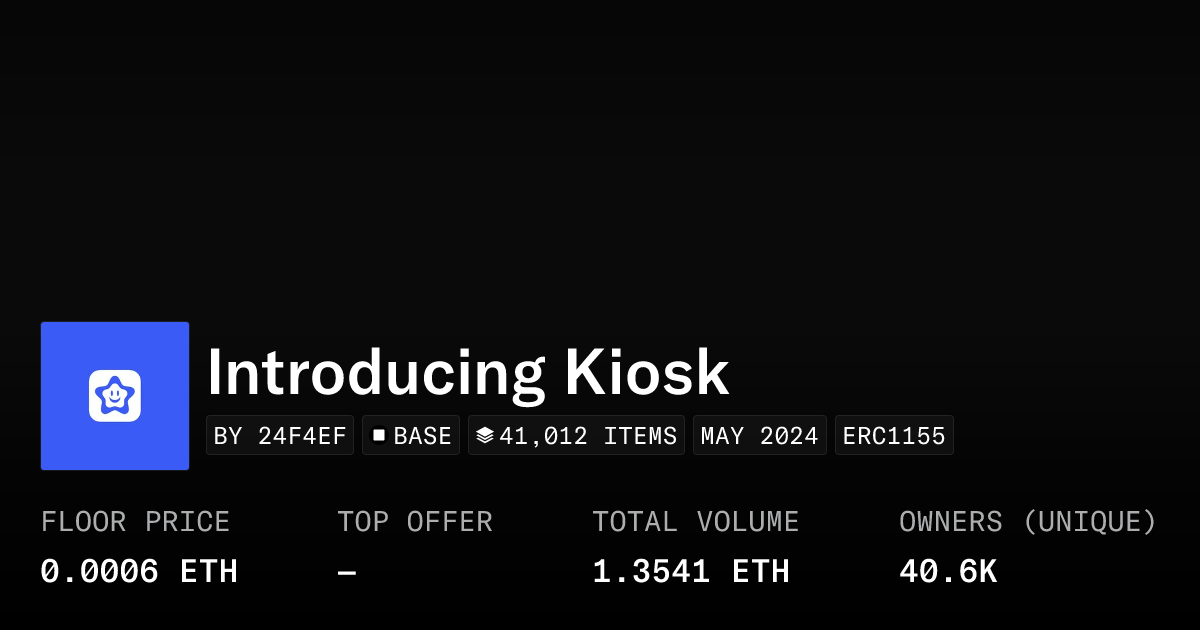Click the word Kiosk in title
1200x630 pixels.
tap(646, 373)
